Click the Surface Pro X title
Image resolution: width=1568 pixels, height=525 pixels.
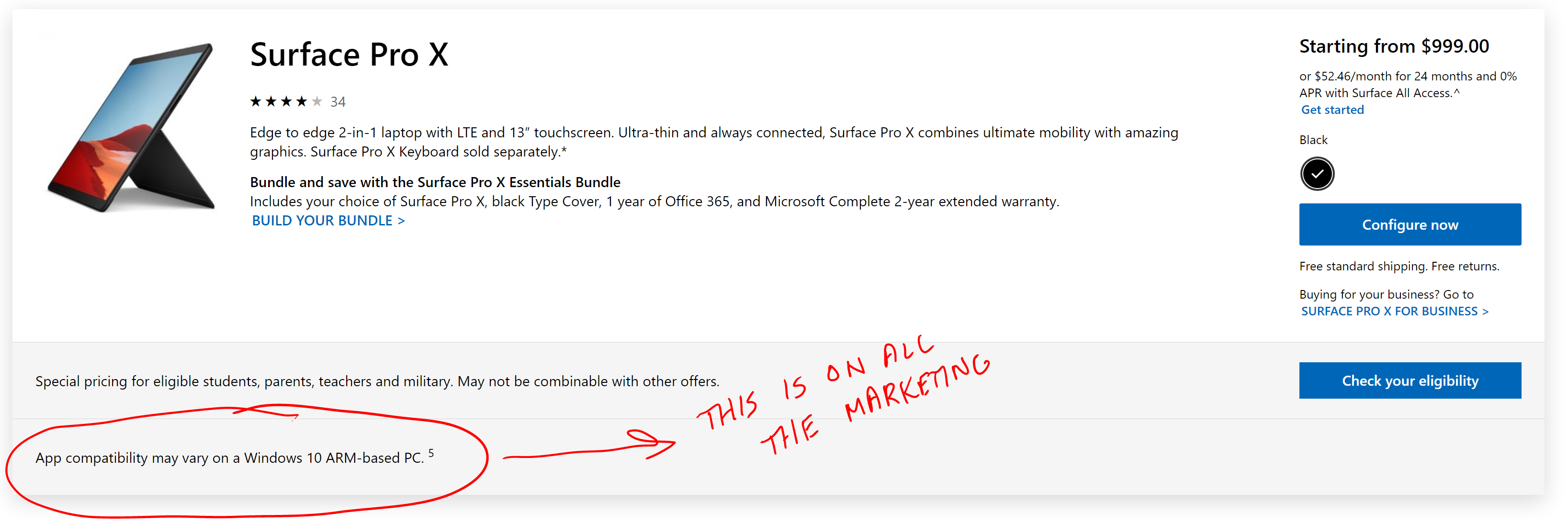349,55
